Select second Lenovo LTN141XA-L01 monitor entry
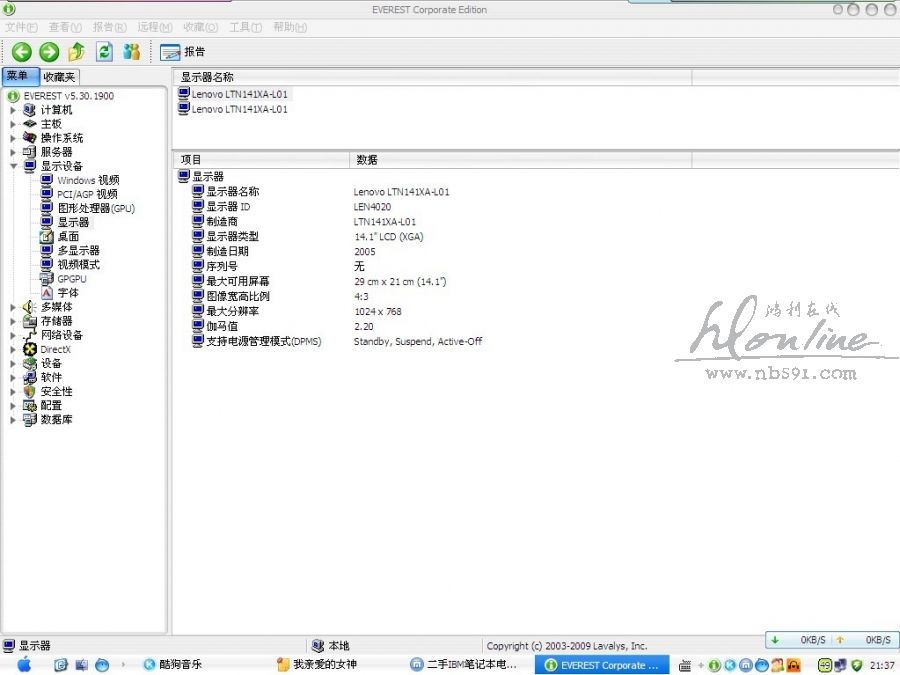 239,109
